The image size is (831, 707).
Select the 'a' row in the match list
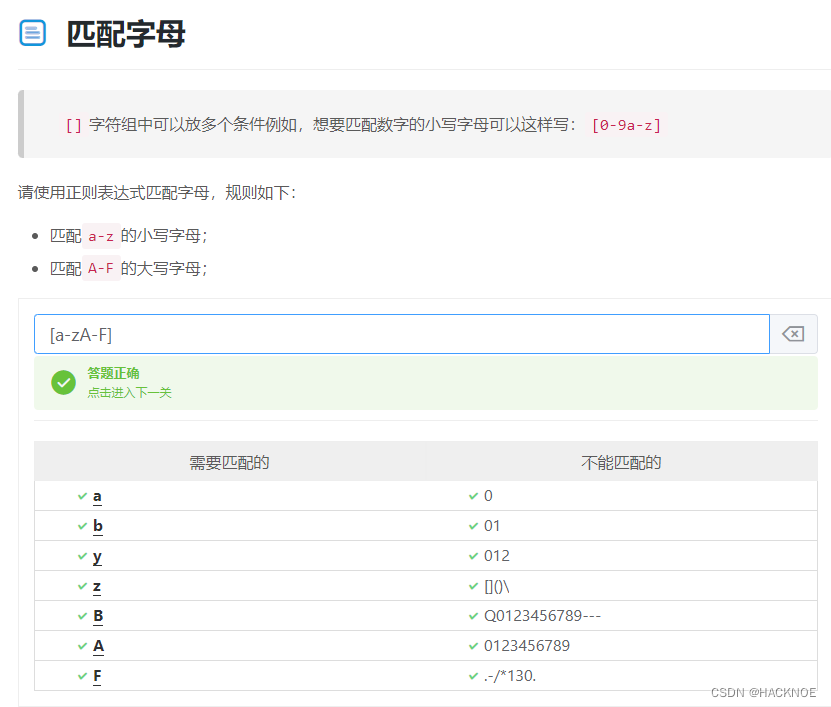click(230, 496)
